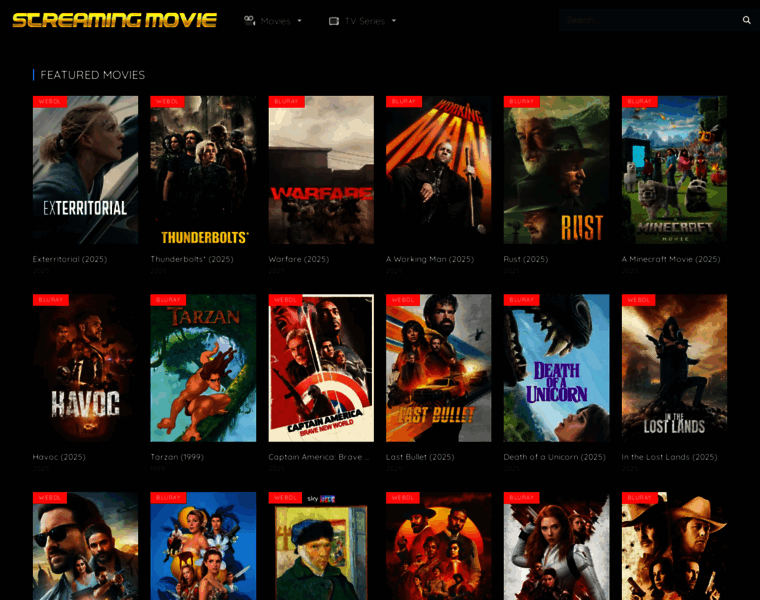The height and width of the screenshot is (600, 760).
Task: Open the Captain America Brave New World poster
Action: click(x=321, y=368)
